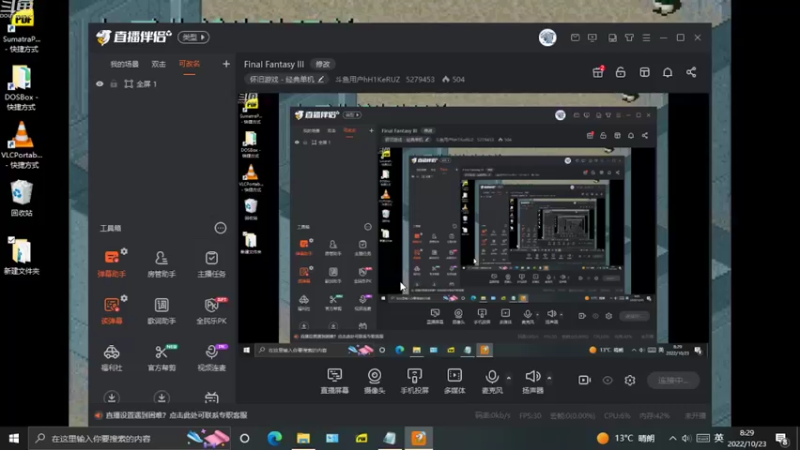
Task: Click the 13°C weather widget
Action: tap(626, 438)
